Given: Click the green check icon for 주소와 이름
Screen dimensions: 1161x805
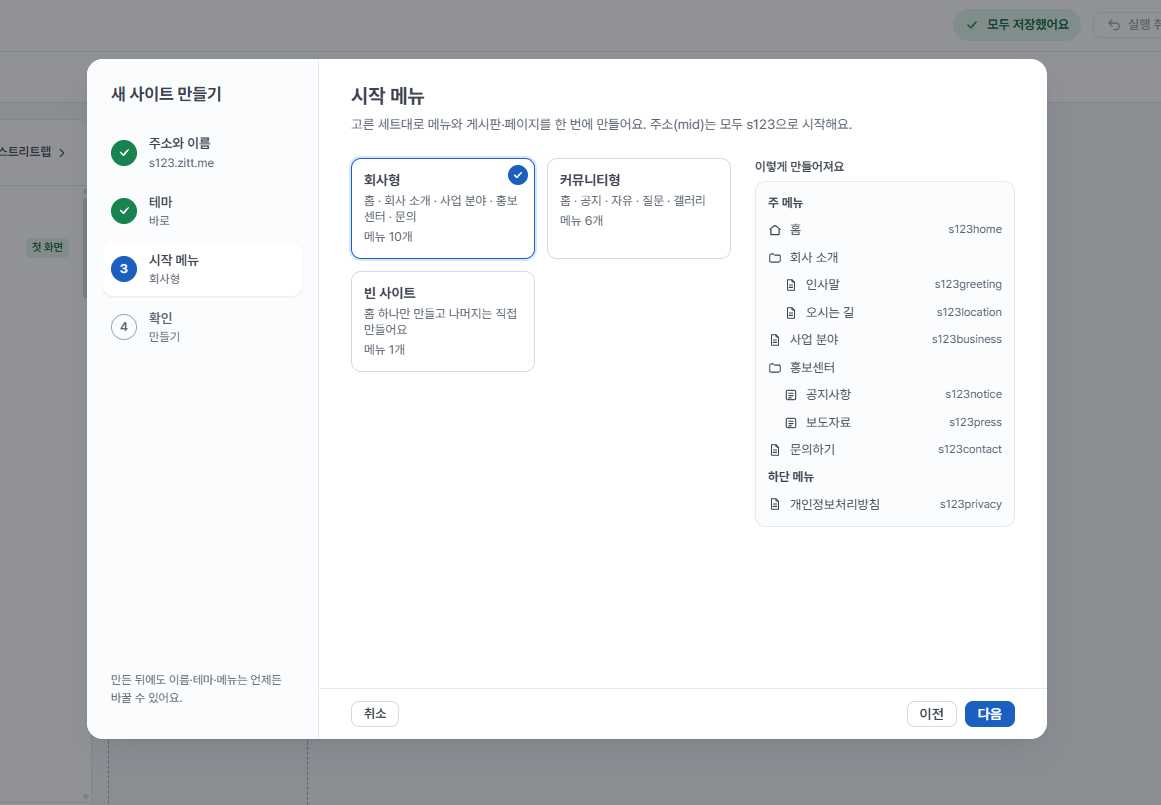Looking at the screenshot, I should pos(124,153).
